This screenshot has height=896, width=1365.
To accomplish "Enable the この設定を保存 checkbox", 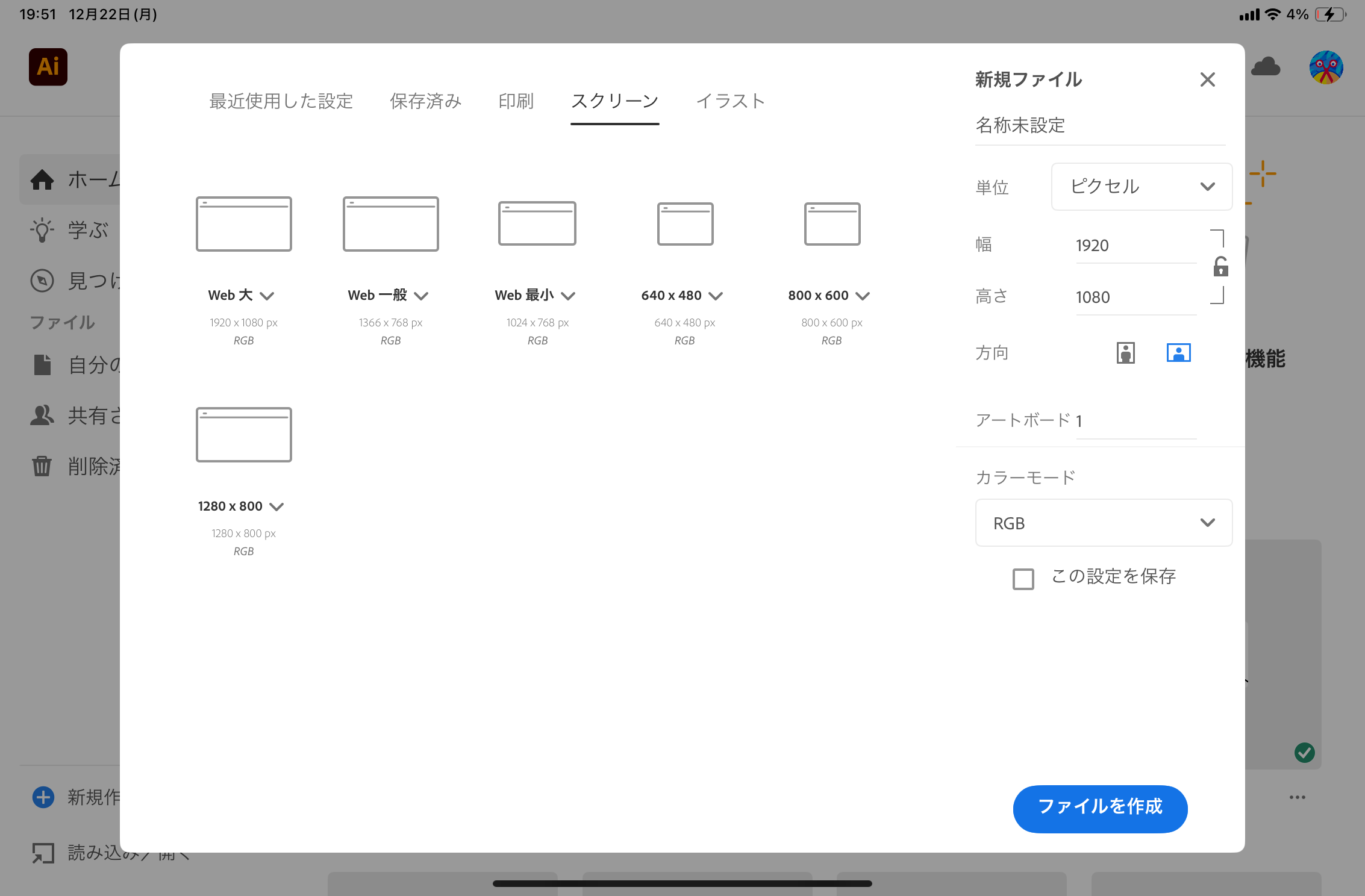I will pos(1023,579).
